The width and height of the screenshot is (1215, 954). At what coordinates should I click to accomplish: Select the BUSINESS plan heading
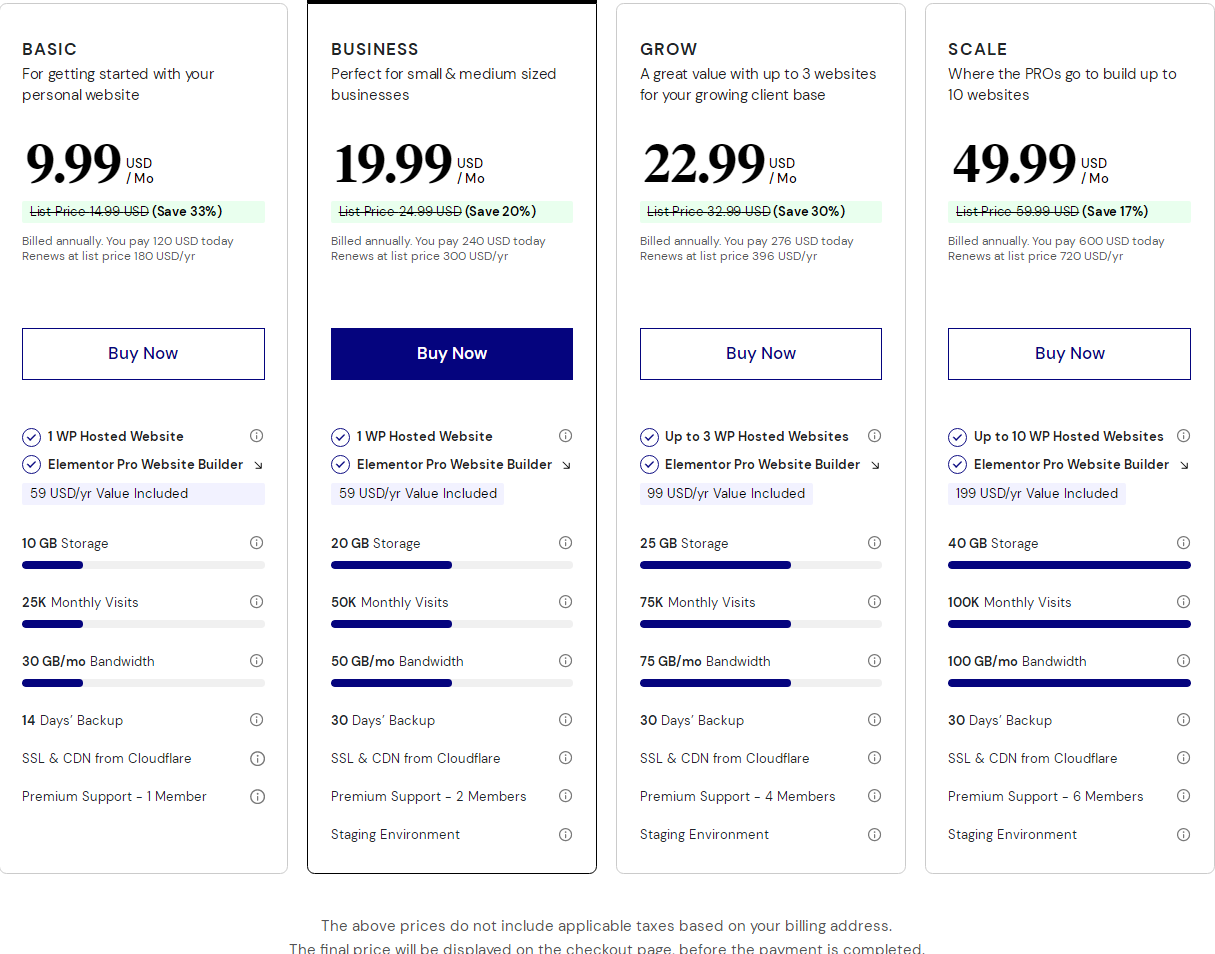coord(375,49)
